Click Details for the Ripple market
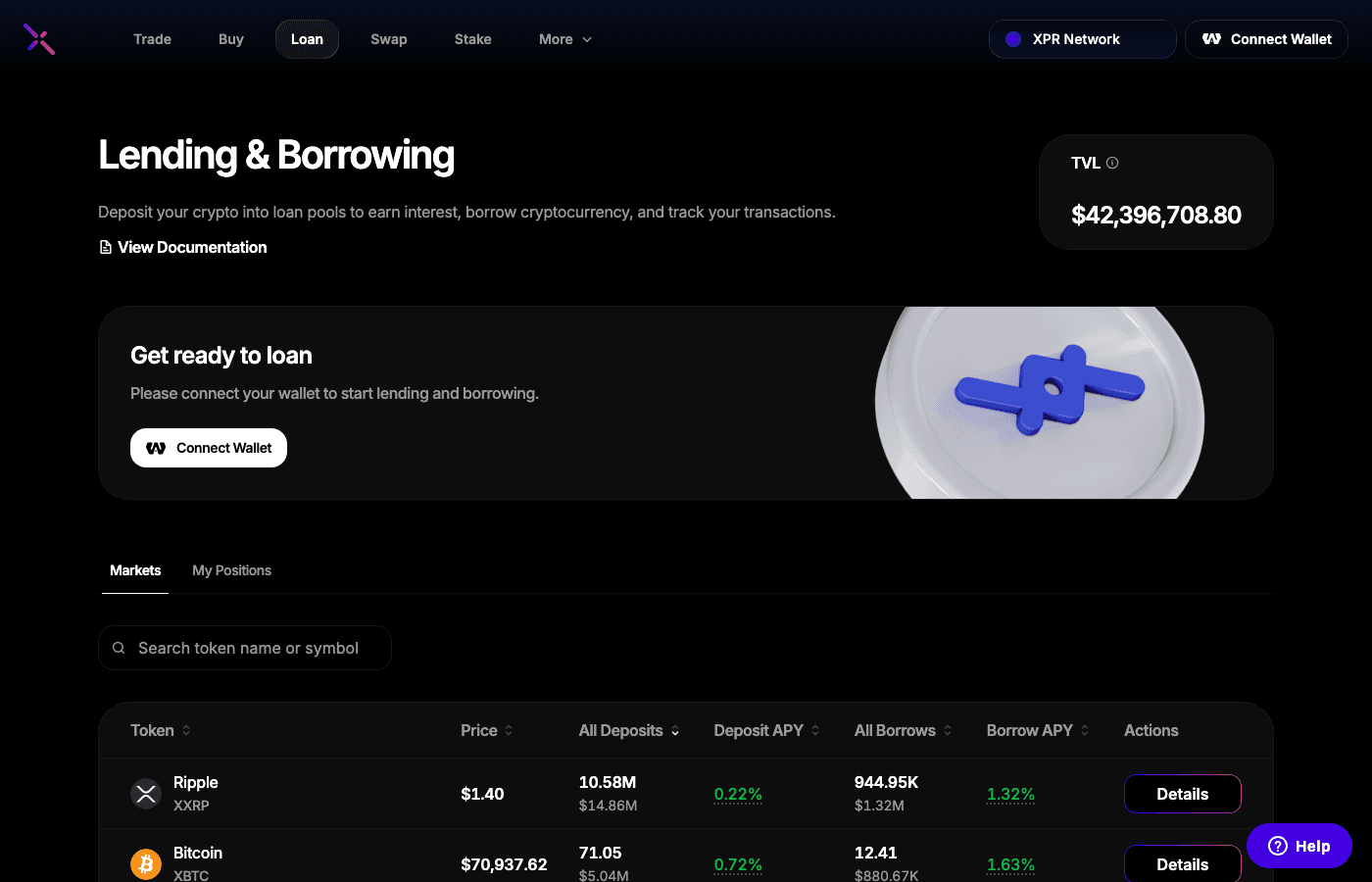1372x882 pixels. click(1182, 794)
